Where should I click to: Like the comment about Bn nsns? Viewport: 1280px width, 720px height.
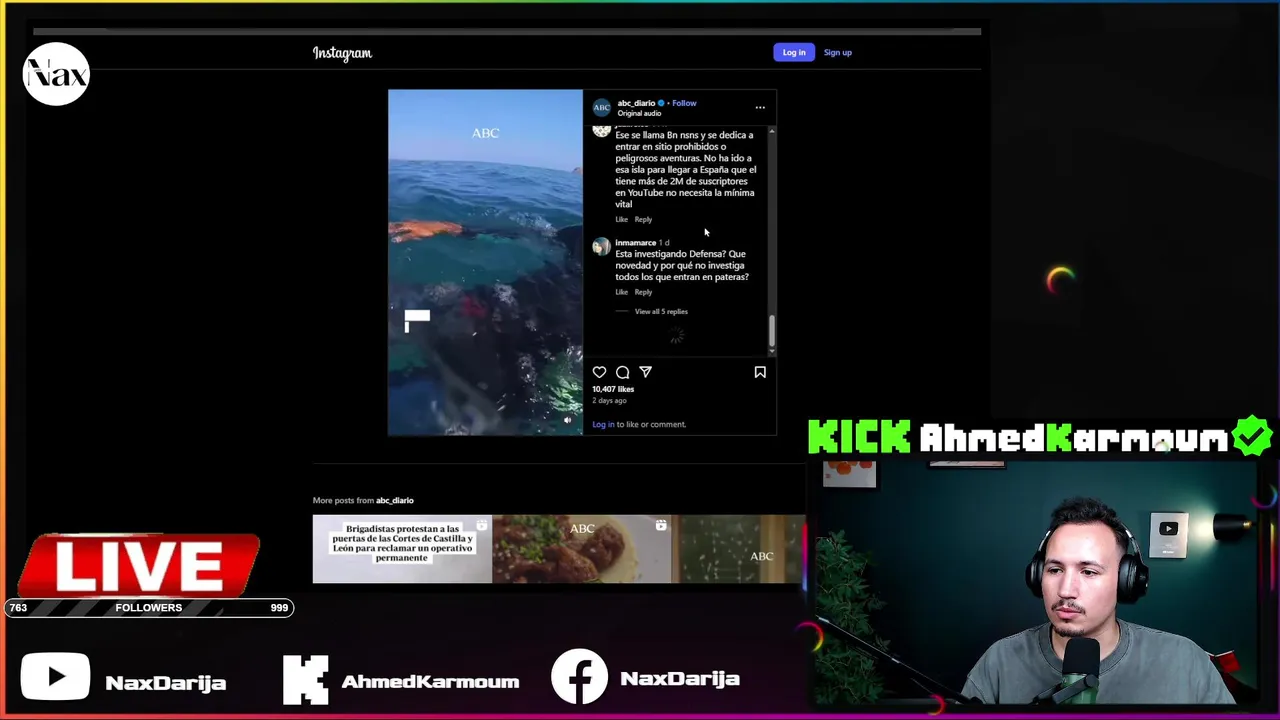coord(621,219)
